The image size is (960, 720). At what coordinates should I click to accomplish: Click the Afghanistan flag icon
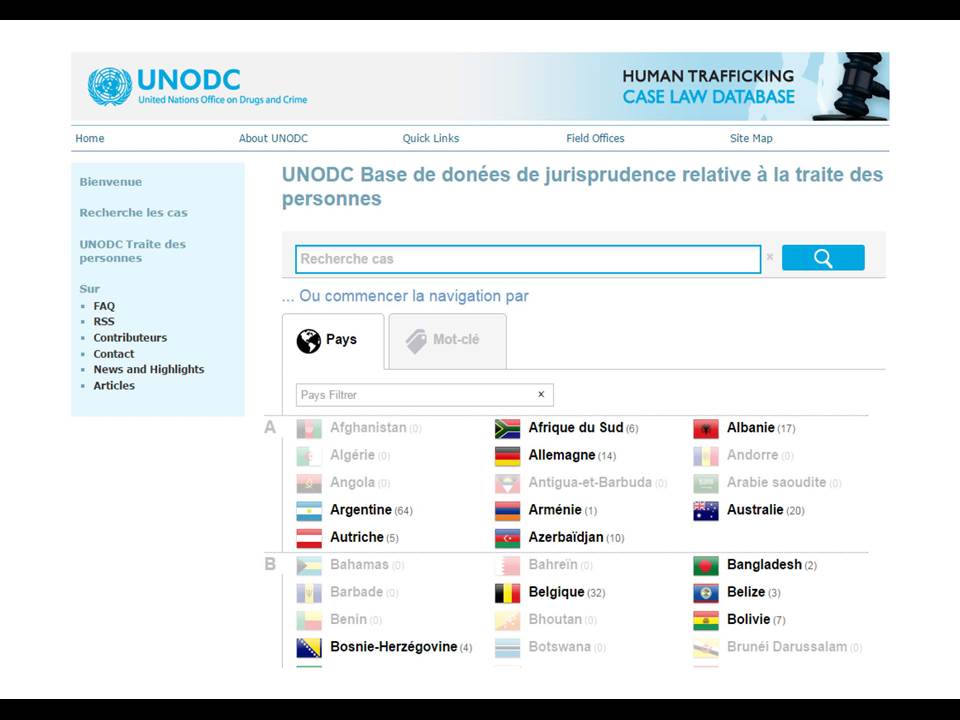coord(309,429)
